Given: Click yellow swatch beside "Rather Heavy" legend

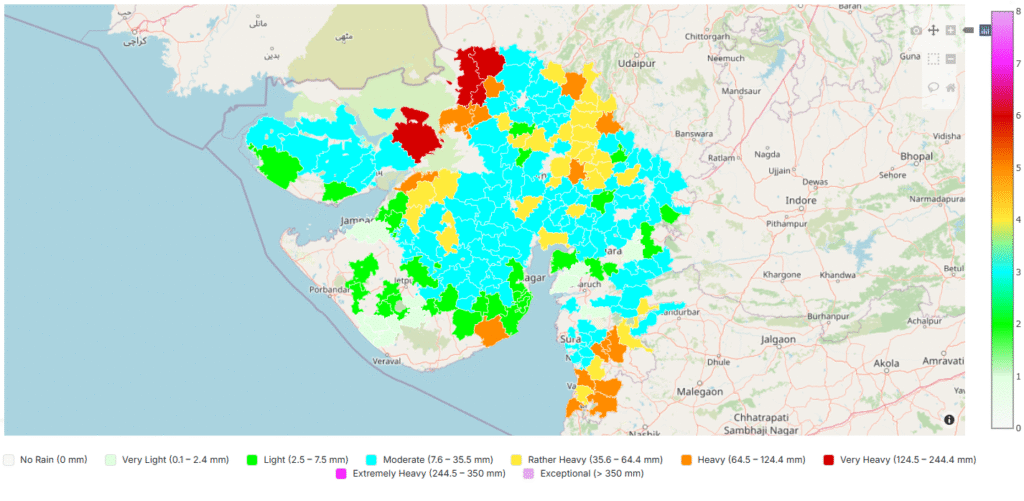Looking at the screenshot, I should click(516, 460).
